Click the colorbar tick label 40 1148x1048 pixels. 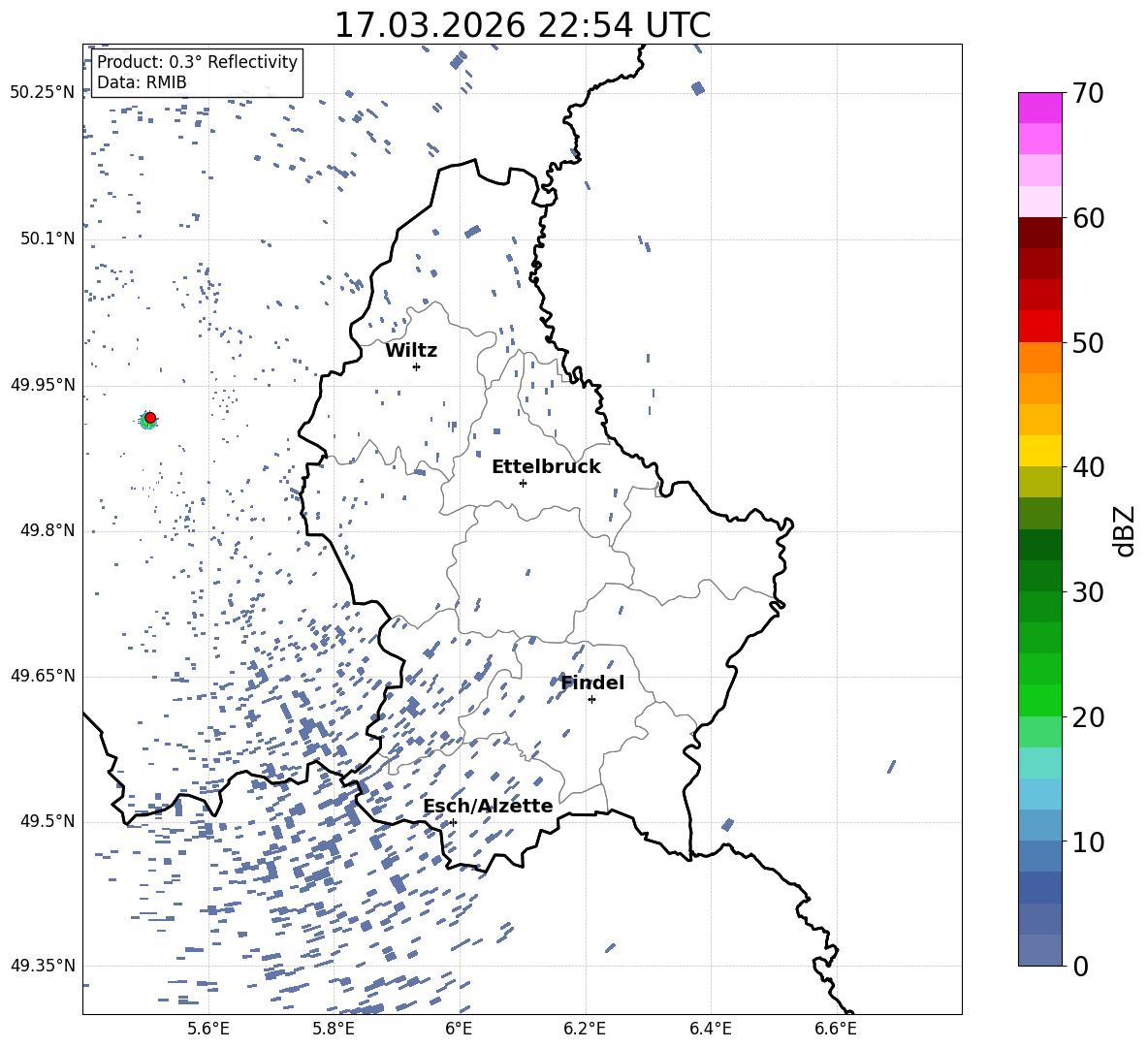pos(1088,467)
